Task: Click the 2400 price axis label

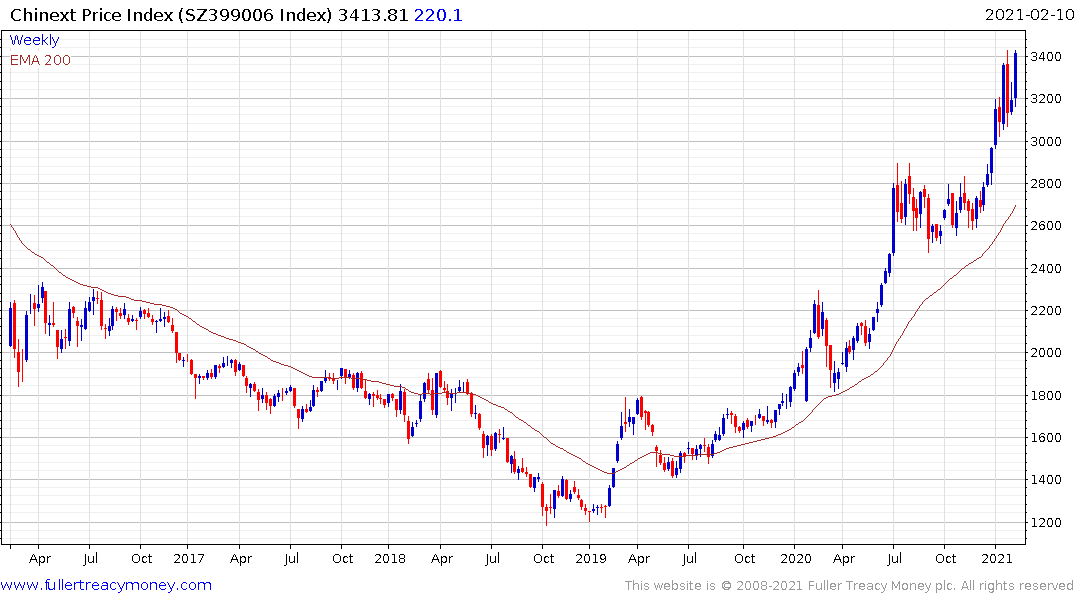Action: tap(1046, 268)
